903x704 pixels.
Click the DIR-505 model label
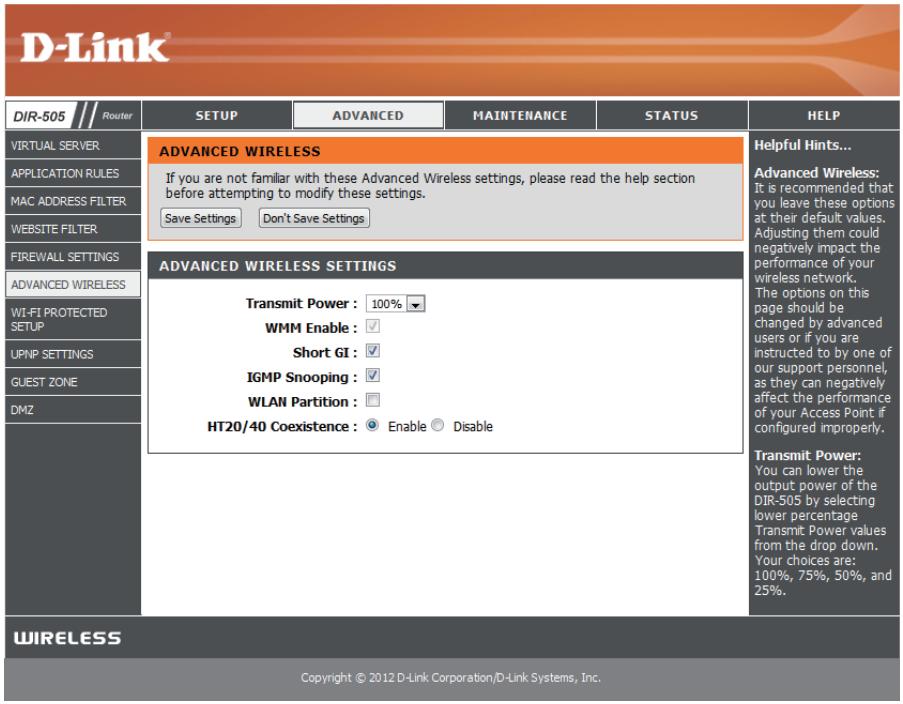click(39, 116)
